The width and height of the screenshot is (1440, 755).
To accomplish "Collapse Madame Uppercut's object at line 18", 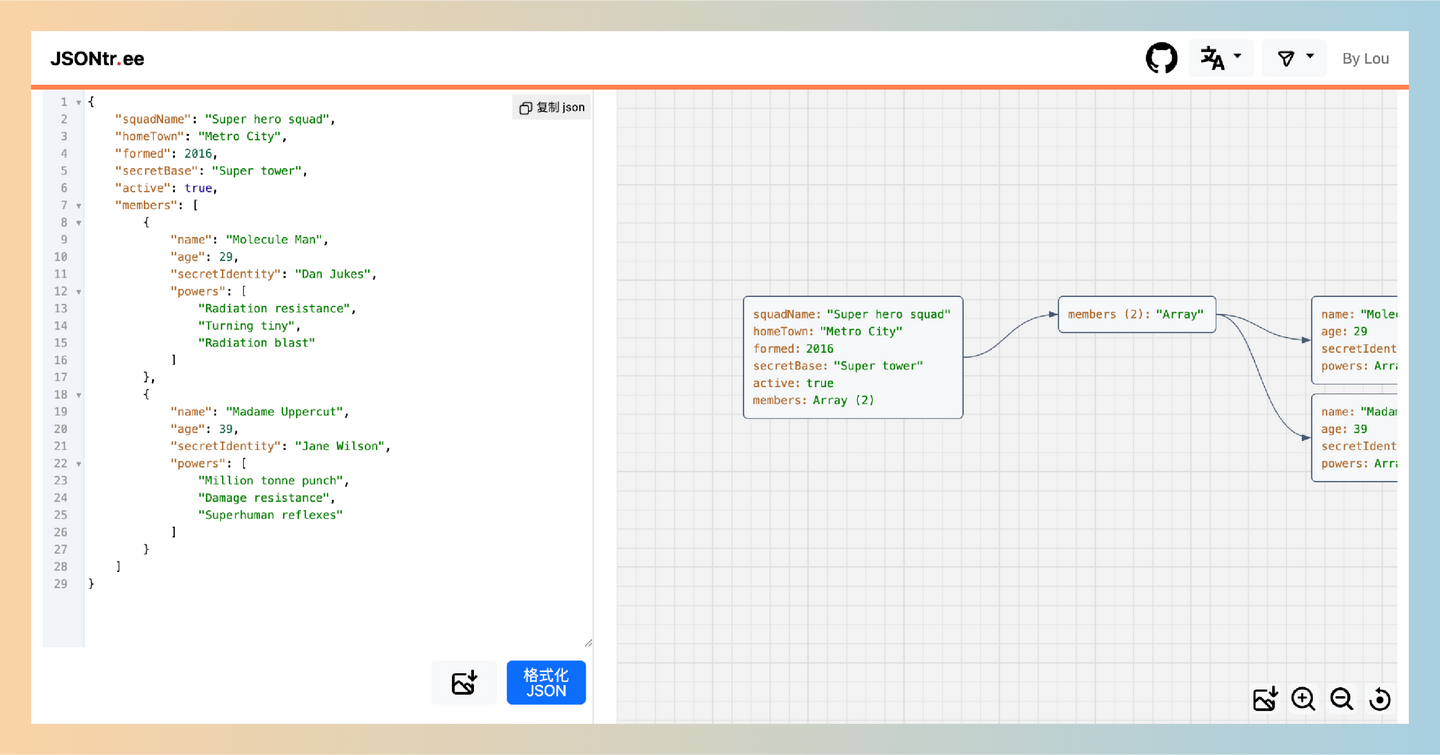I will tap(78, 394).
